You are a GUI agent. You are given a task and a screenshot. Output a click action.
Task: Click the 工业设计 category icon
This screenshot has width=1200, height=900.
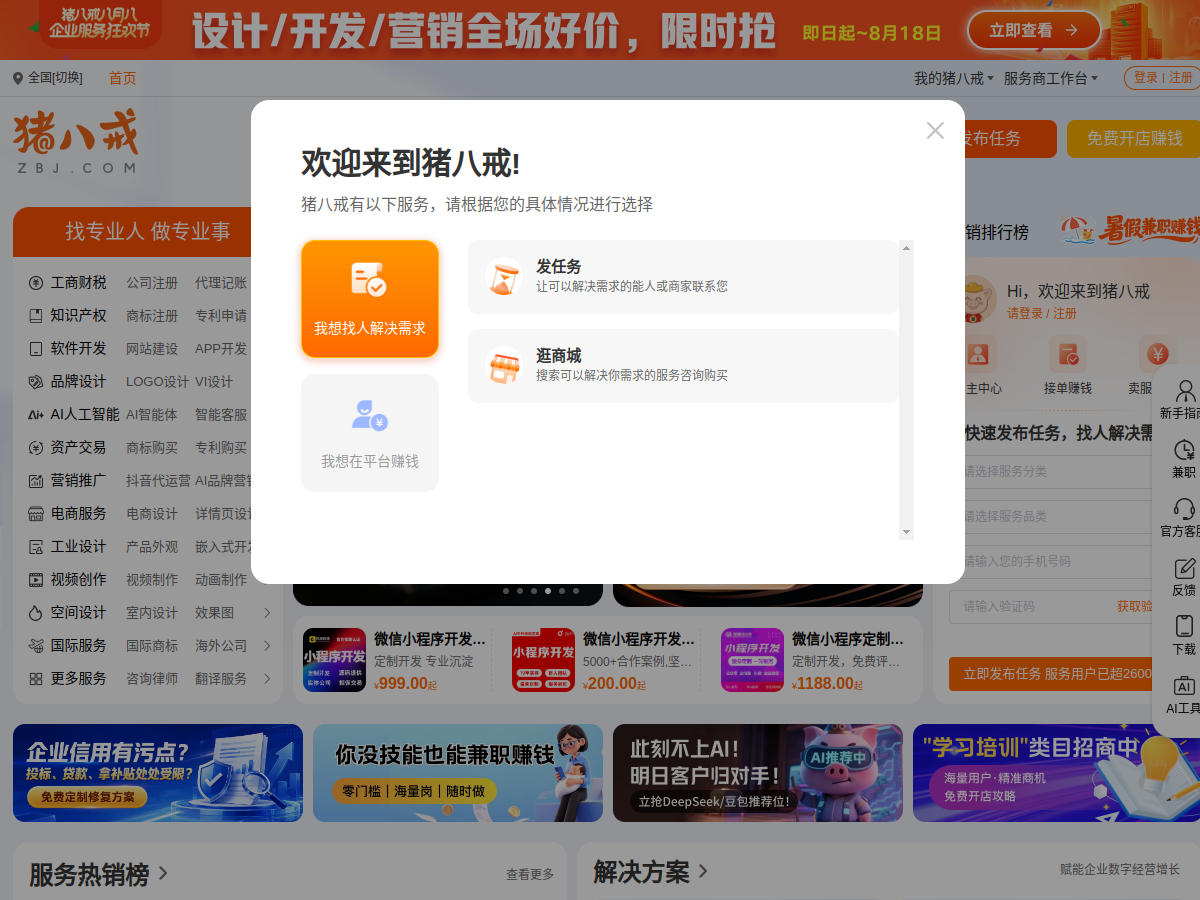pos(36,546)
